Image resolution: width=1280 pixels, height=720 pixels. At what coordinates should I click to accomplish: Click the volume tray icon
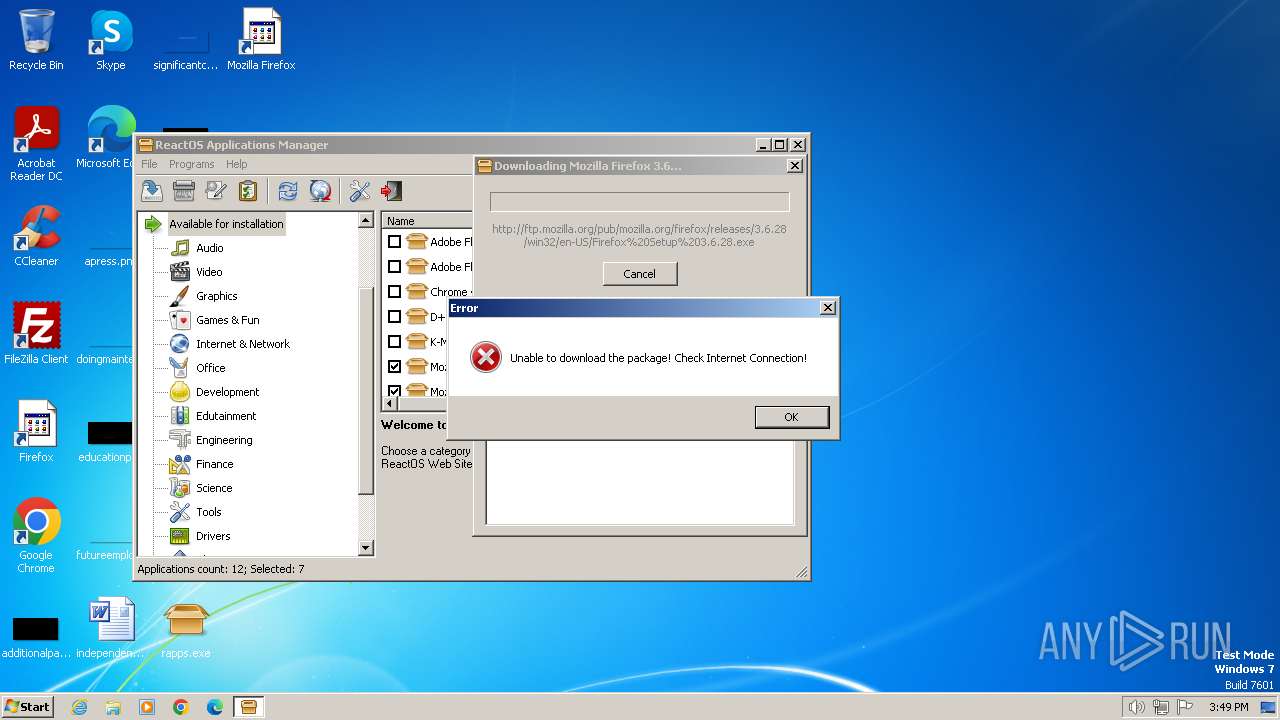coord(1136,707)
